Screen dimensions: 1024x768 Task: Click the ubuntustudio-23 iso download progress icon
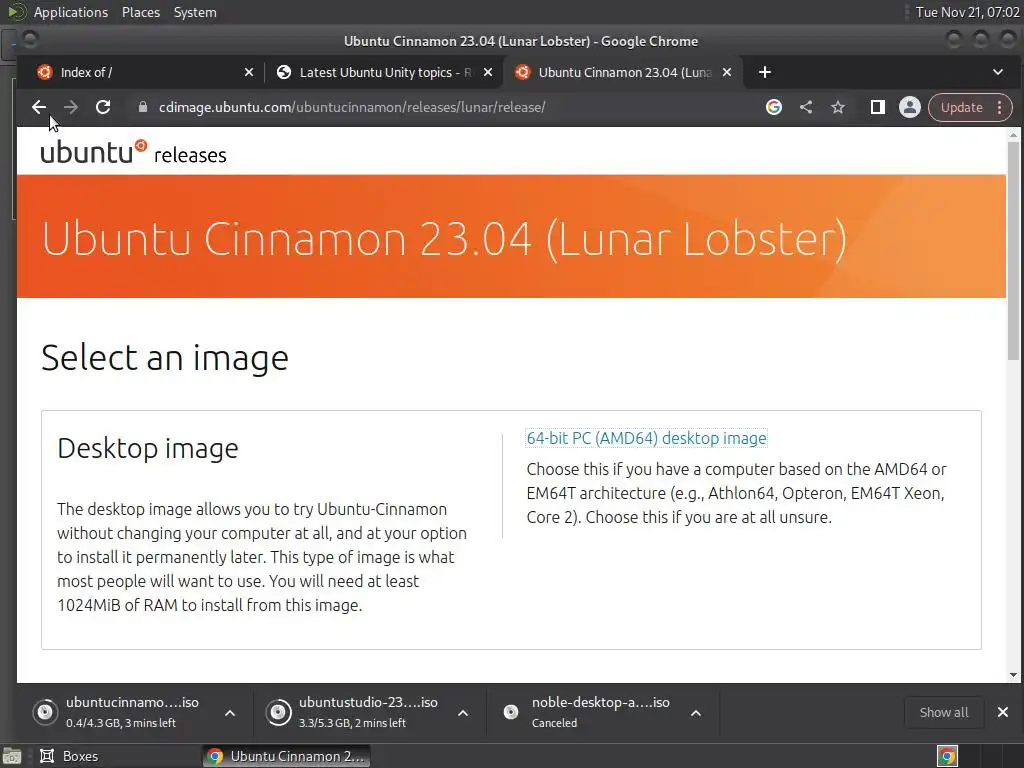pos(278,712)
